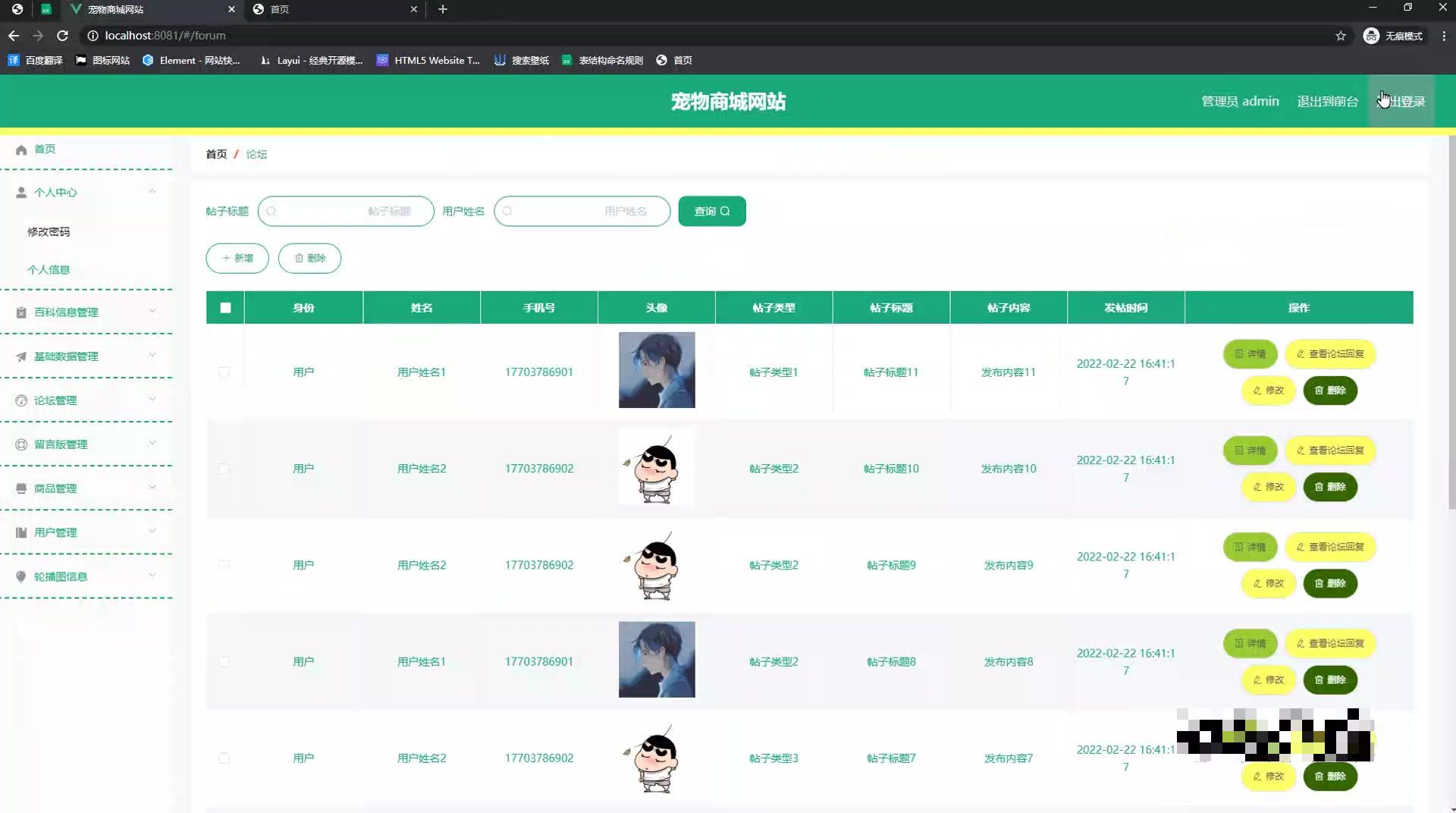Viewport: 1456px width, 813px height.
Task: Click the home icon in the sidebar
Action: [21, 149]
